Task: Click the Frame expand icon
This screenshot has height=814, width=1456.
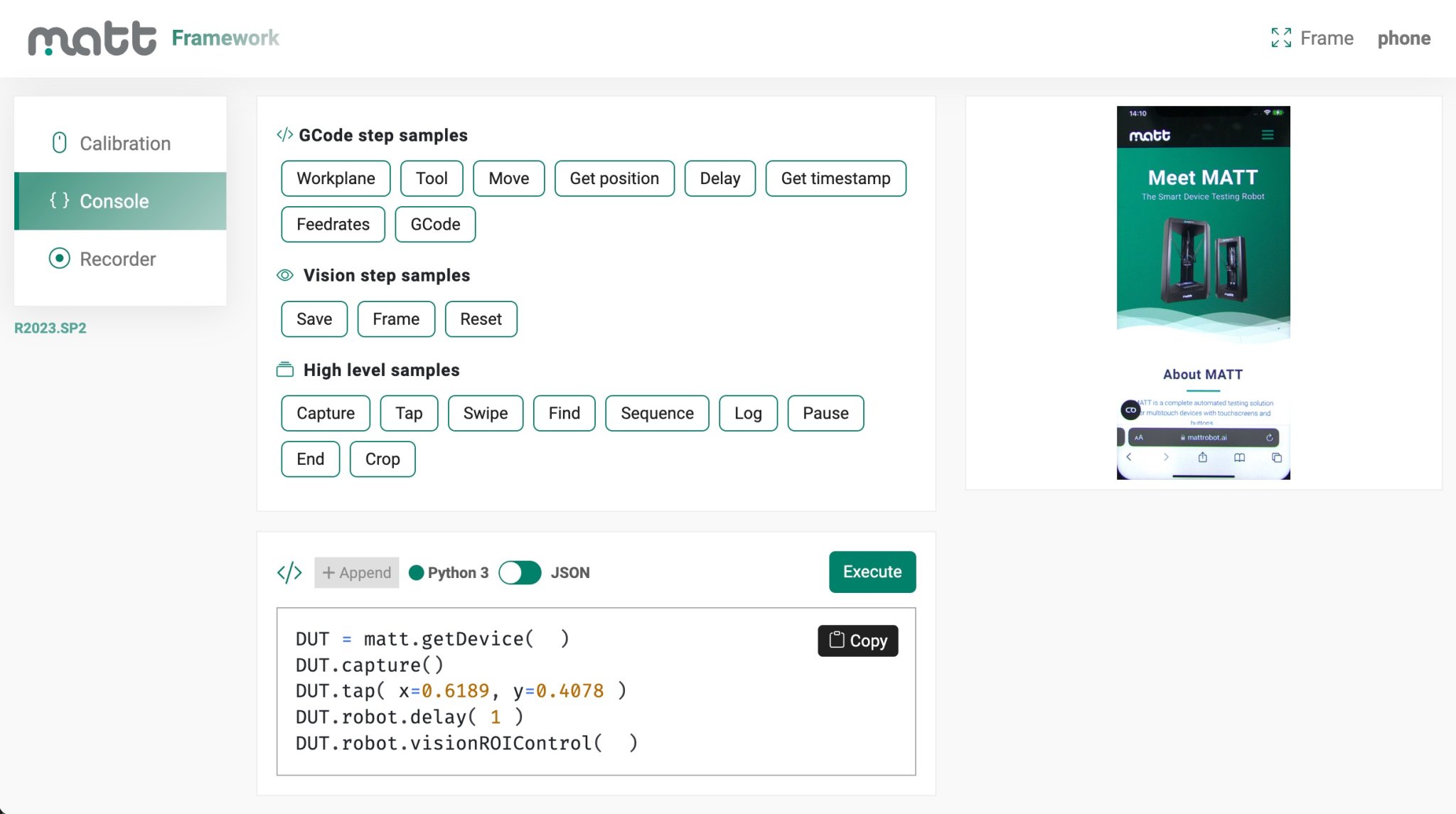Action: [1281, 38]
